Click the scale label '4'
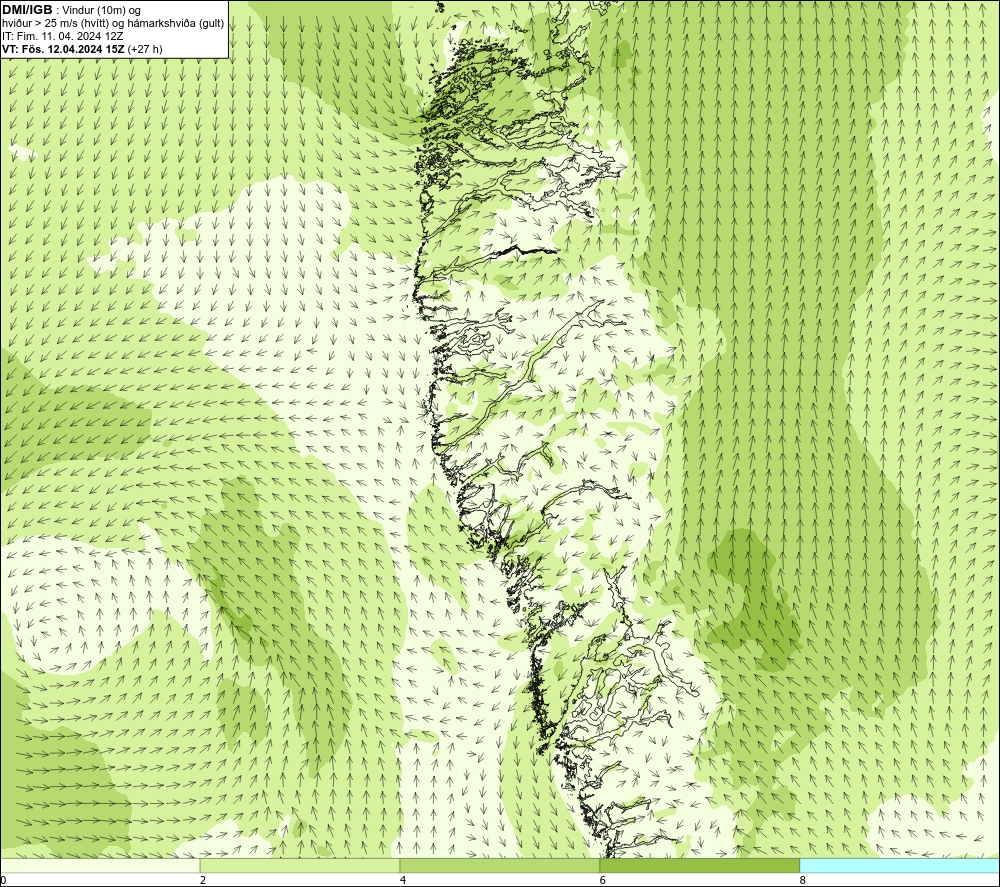1000x887 pixels. coord(403,880)
